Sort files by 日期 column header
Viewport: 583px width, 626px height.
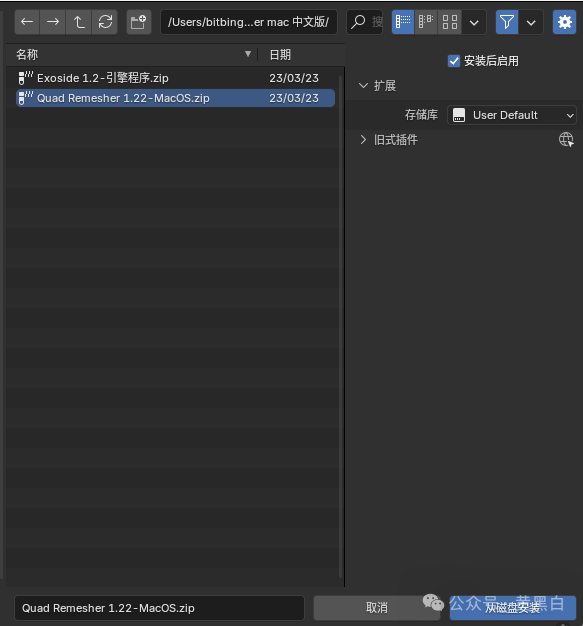[x=280, y=55]
